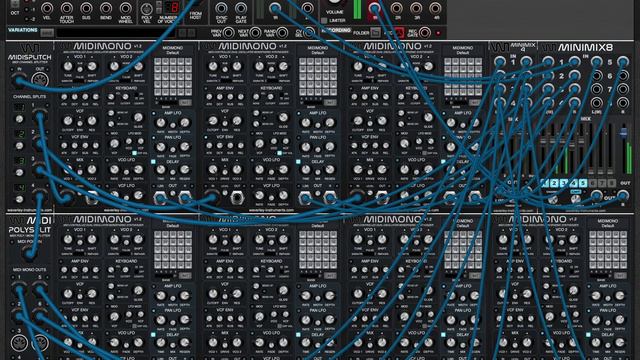
Task: Click the NUMBER OF VOICES red display
Action: [171, 7]
